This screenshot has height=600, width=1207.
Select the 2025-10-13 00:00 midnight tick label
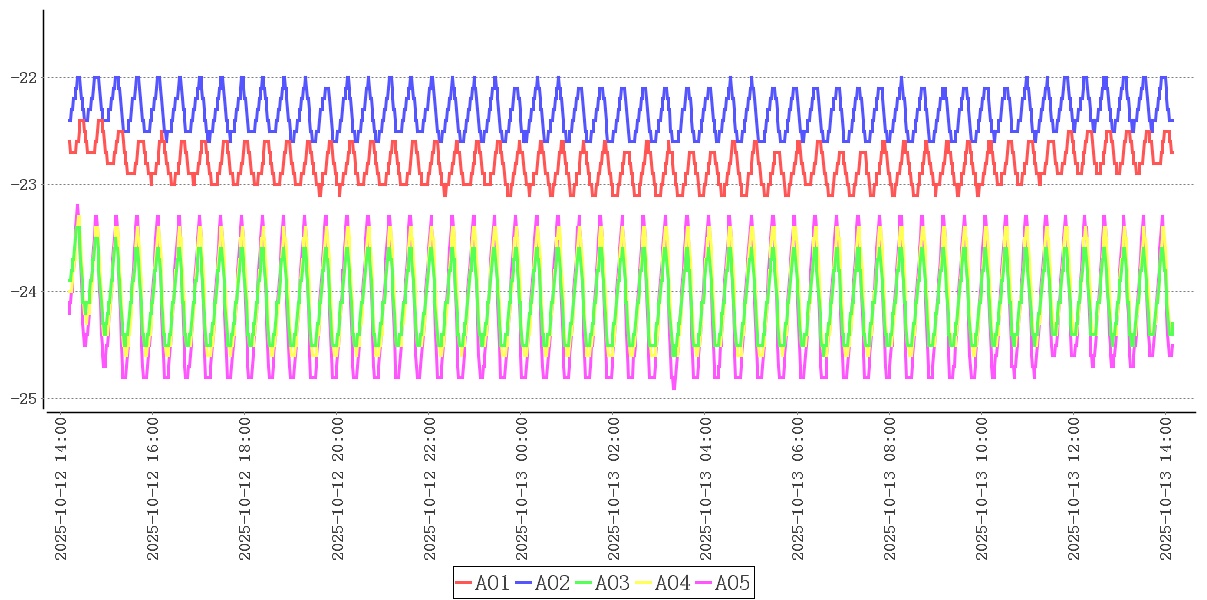(x=522, y=489)
